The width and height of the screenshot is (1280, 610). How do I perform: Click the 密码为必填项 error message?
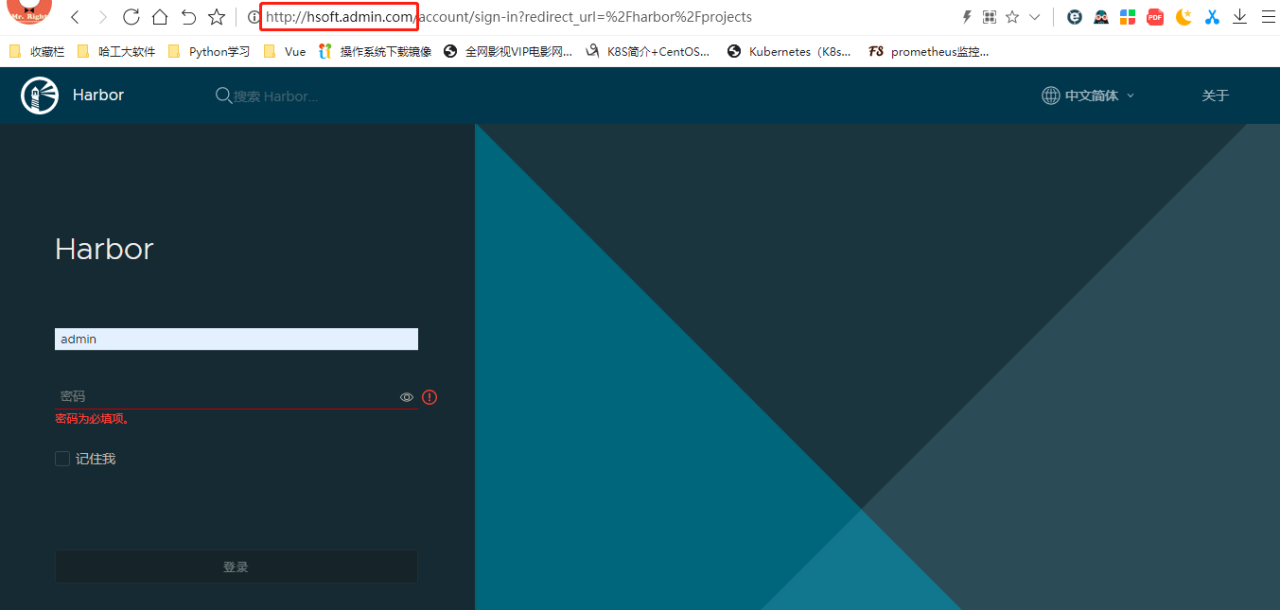[92, 419]
